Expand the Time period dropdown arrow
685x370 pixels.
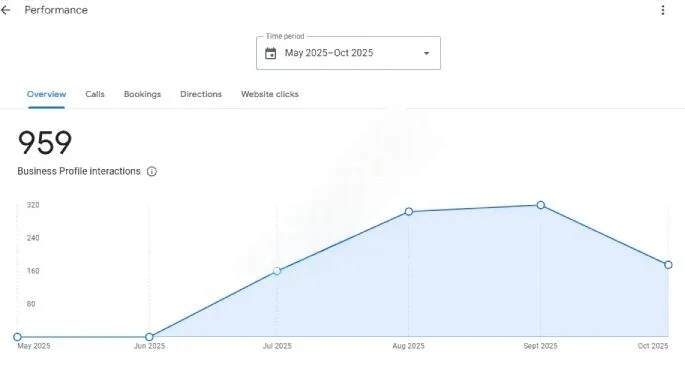pyautogui.click(x=426, y=53)
